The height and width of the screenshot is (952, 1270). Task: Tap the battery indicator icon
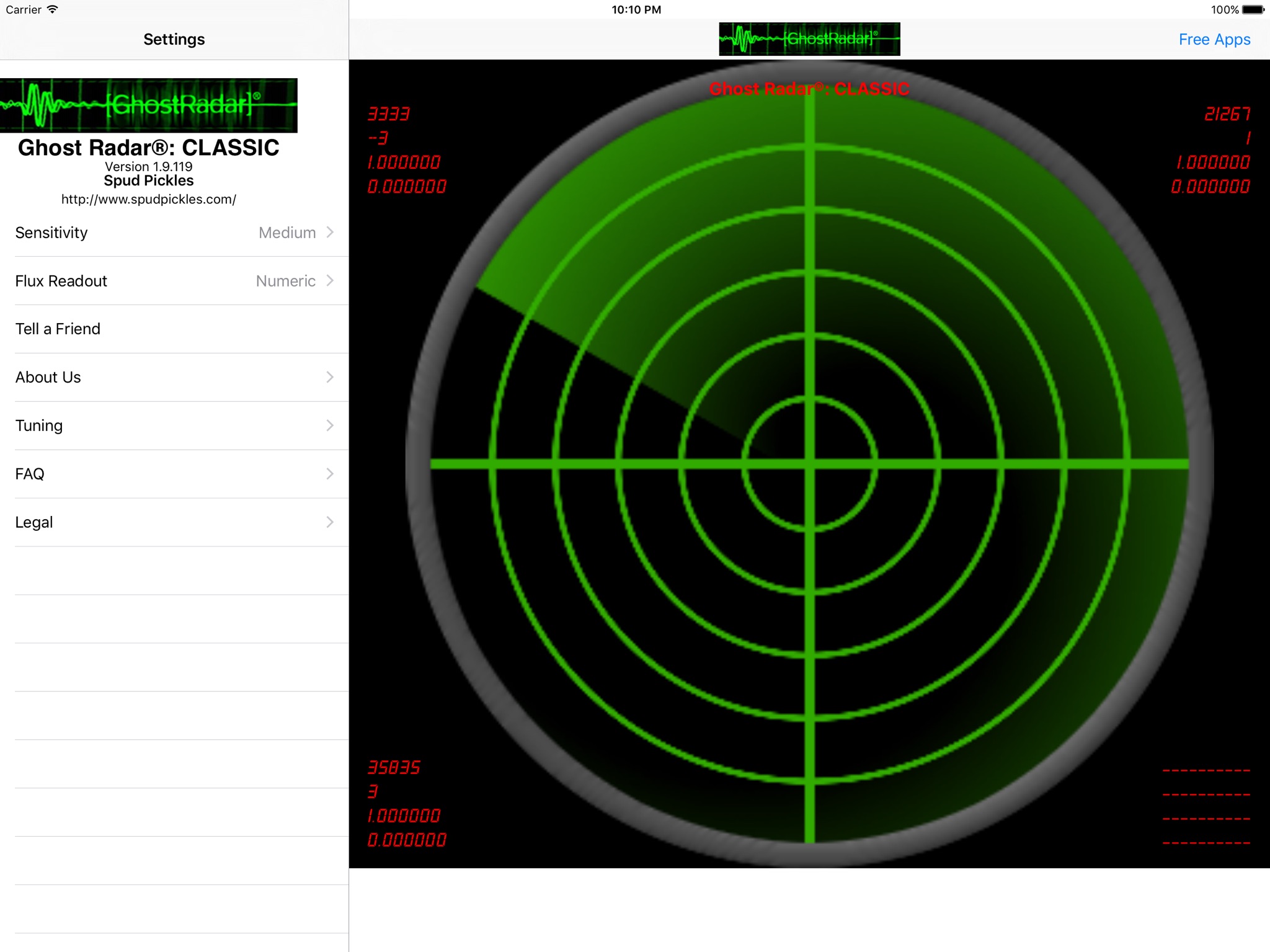pyautogui.click(x=1253, y=10)
